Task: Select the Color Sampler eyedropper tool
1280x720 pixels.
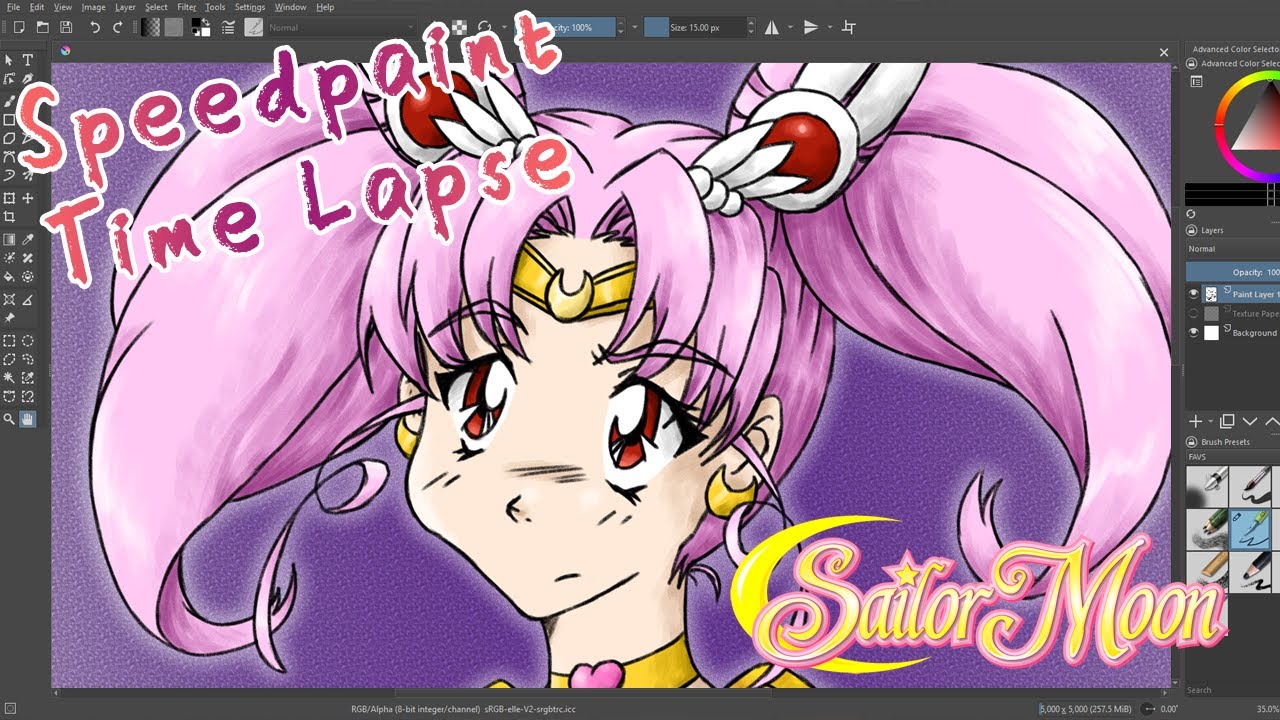Action: 28,239
